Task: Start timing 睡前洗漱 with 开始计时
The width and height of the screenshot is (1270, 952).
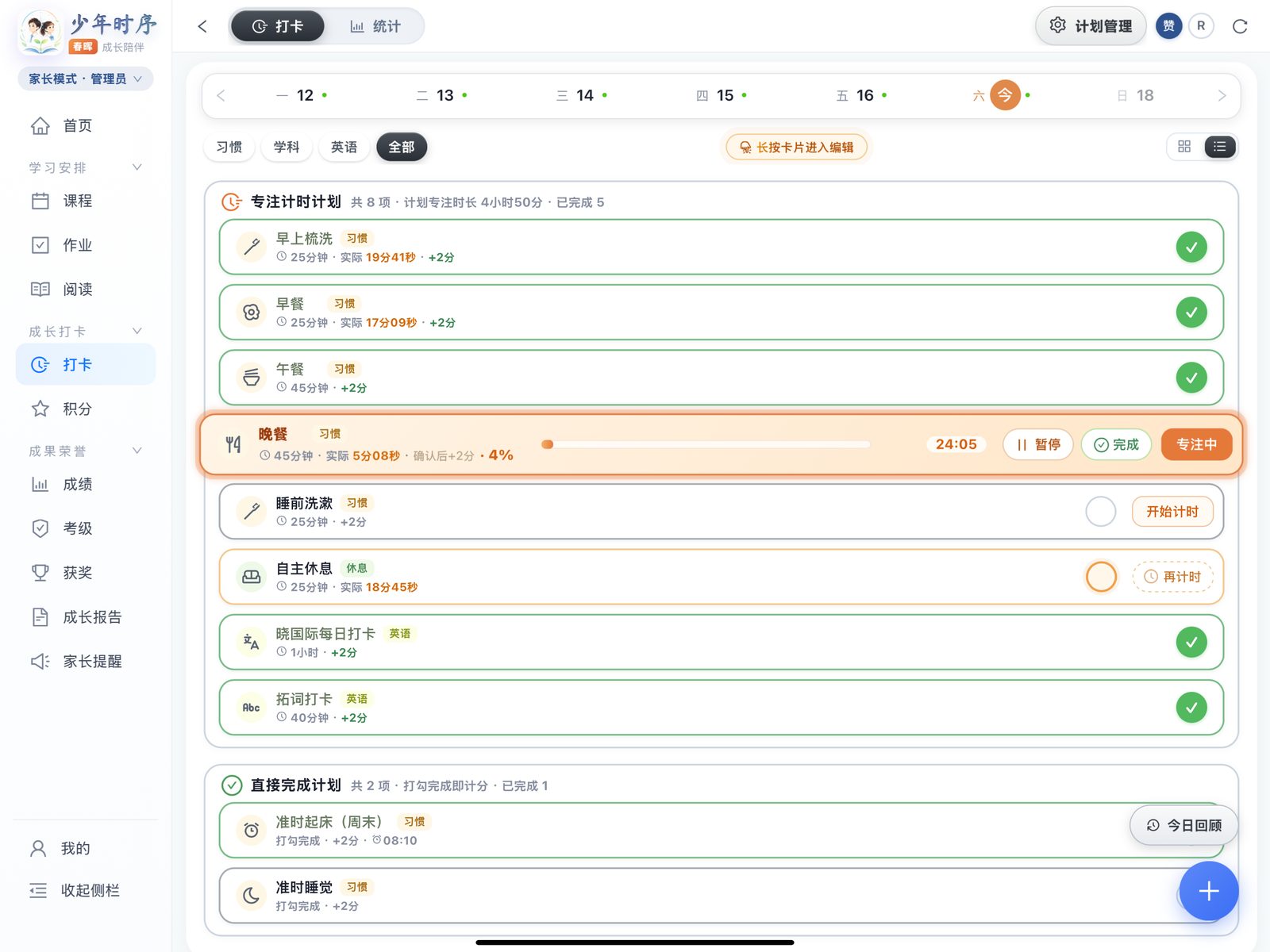Action: pyautogui.click(x=1172, y=512)
